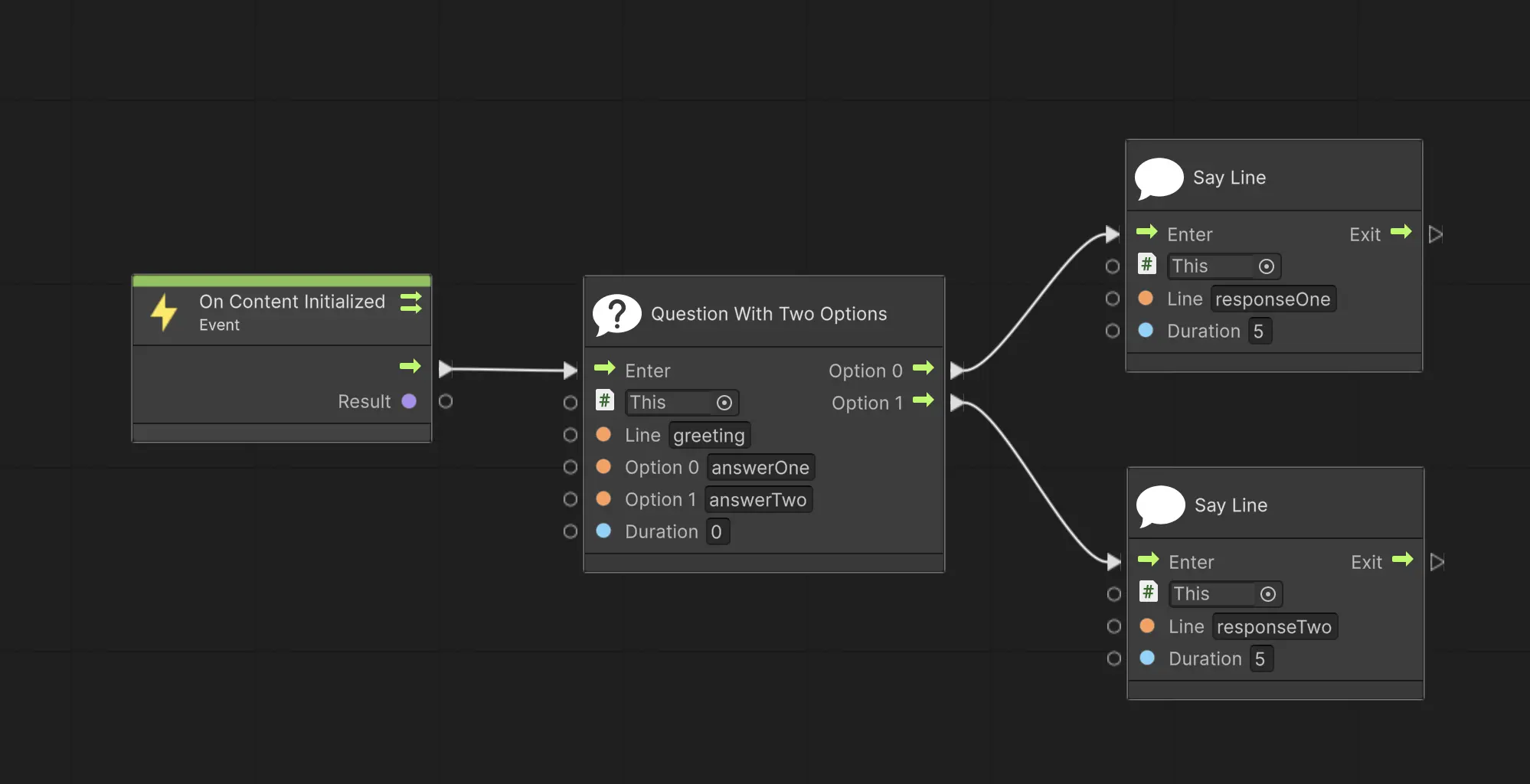The width and height of the screenshot is (1530, 784).
Task: Click the Option 1 output arrow on Question node
Action: pyautogui.click(x=924, y=402)
